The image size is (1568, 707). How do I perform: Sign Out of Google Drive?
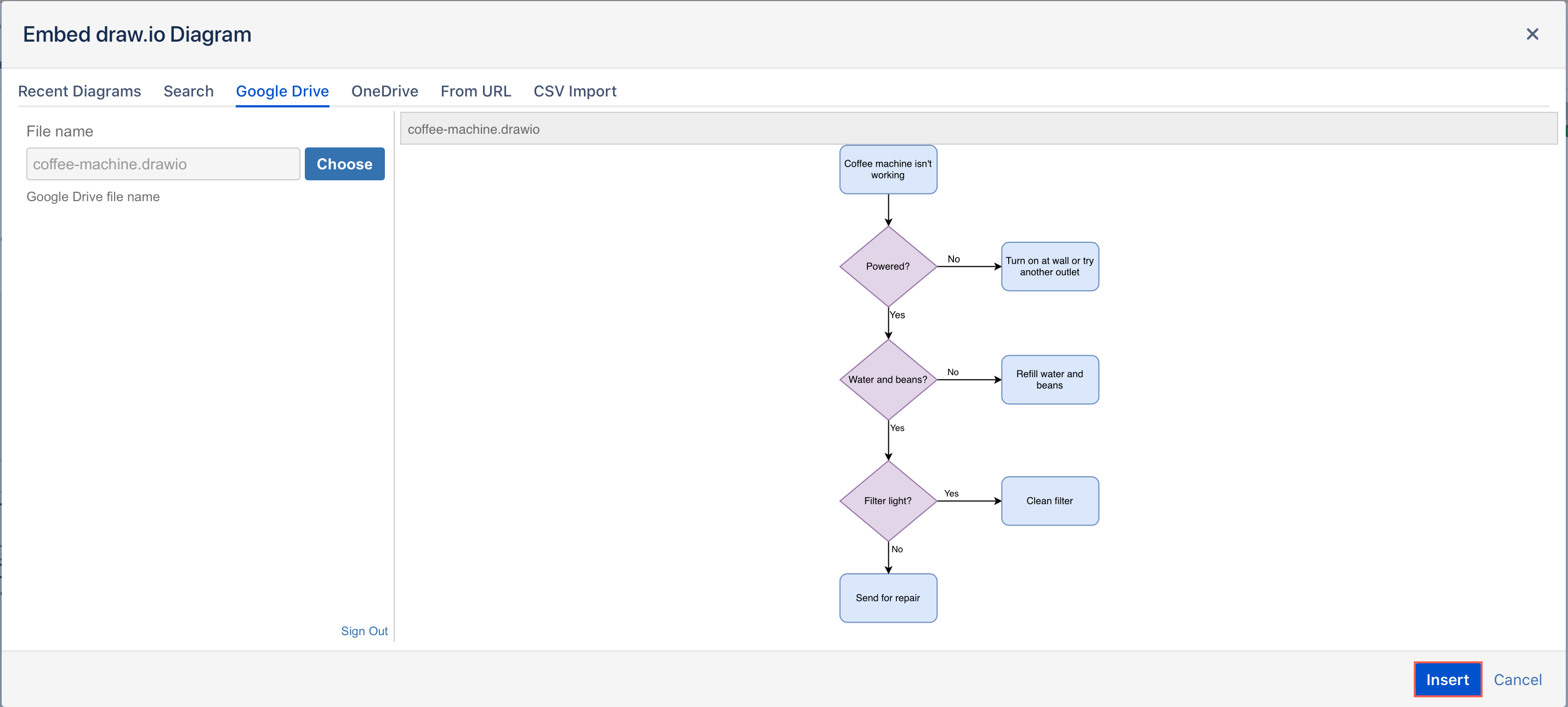(x=364, y=630)
